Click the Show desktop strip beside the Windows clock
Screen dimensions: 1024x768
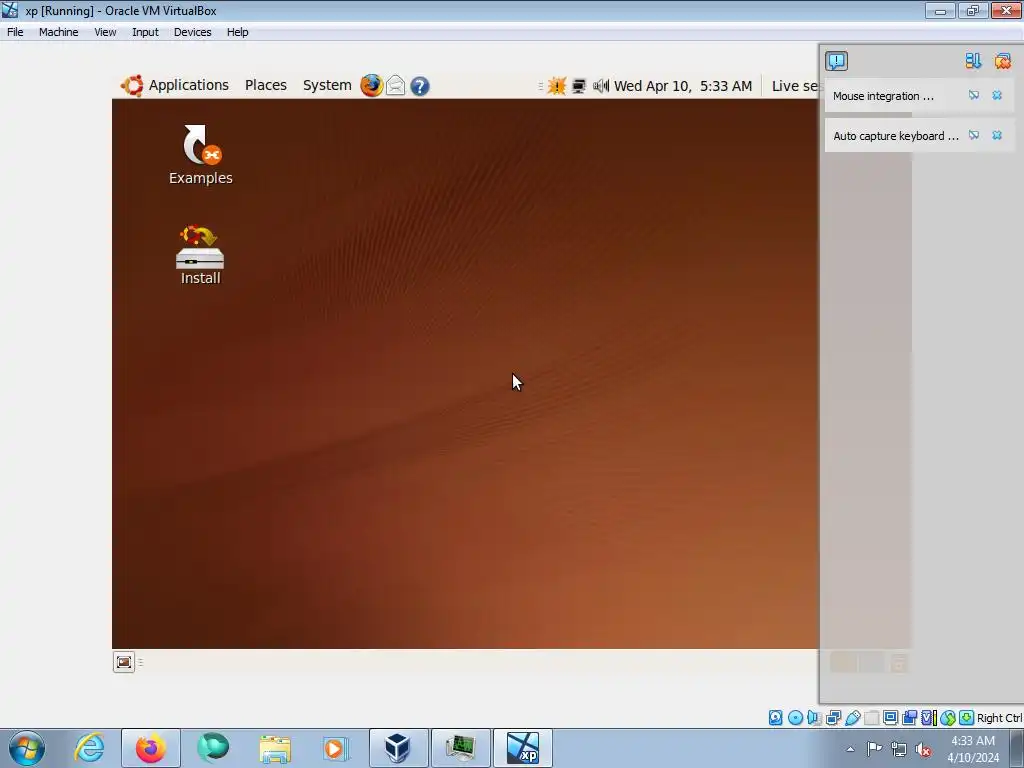coord(1017,749)
